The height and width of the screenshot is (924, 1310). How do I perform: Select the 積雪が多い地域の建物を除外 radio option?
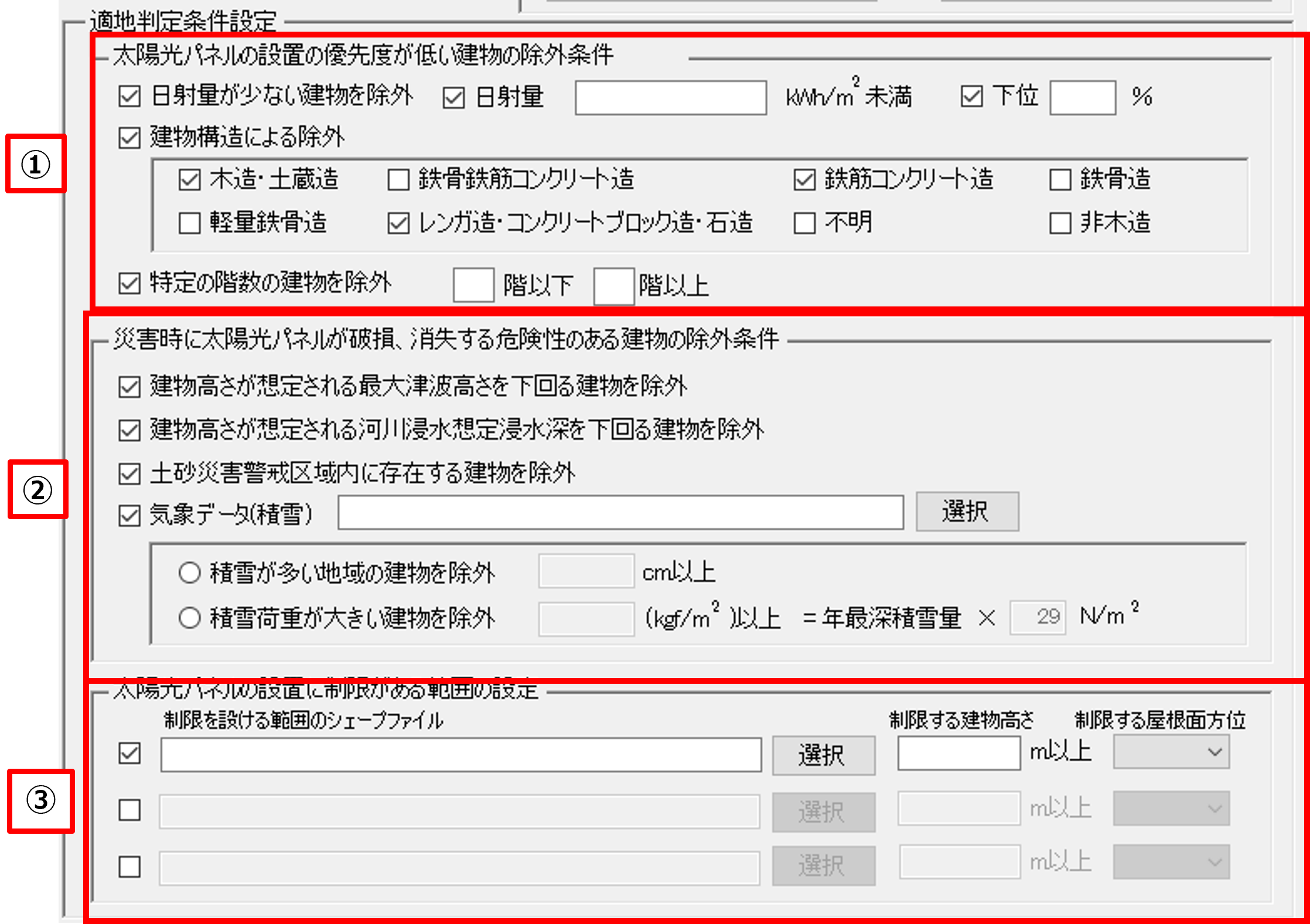(x=189, y=574)
